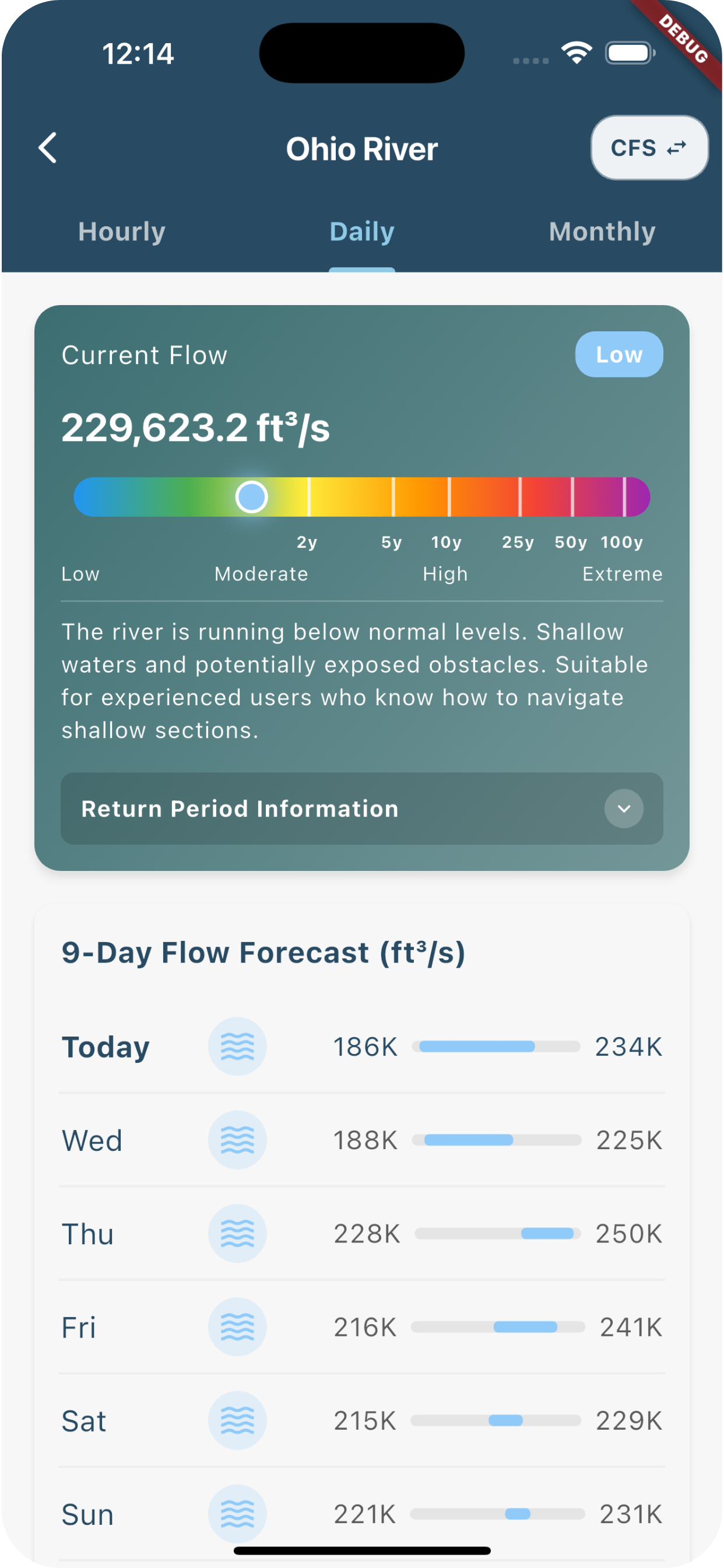This screenshot has height=1568, width=724.
Task: Tap the wave icon beside Sun
Action: 237,1513
